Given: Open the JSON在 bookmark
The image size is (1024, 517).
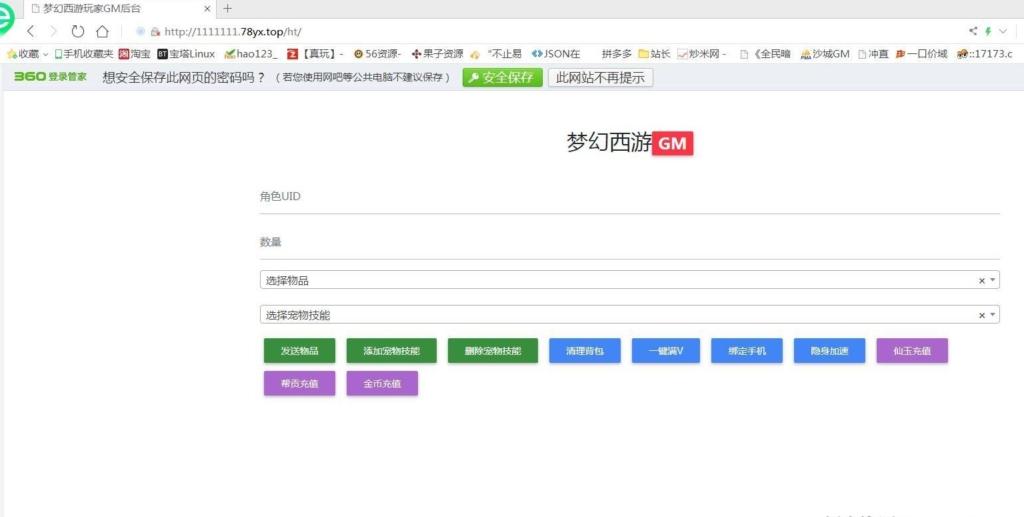Looking at the screenshot, I should point(556,54).
